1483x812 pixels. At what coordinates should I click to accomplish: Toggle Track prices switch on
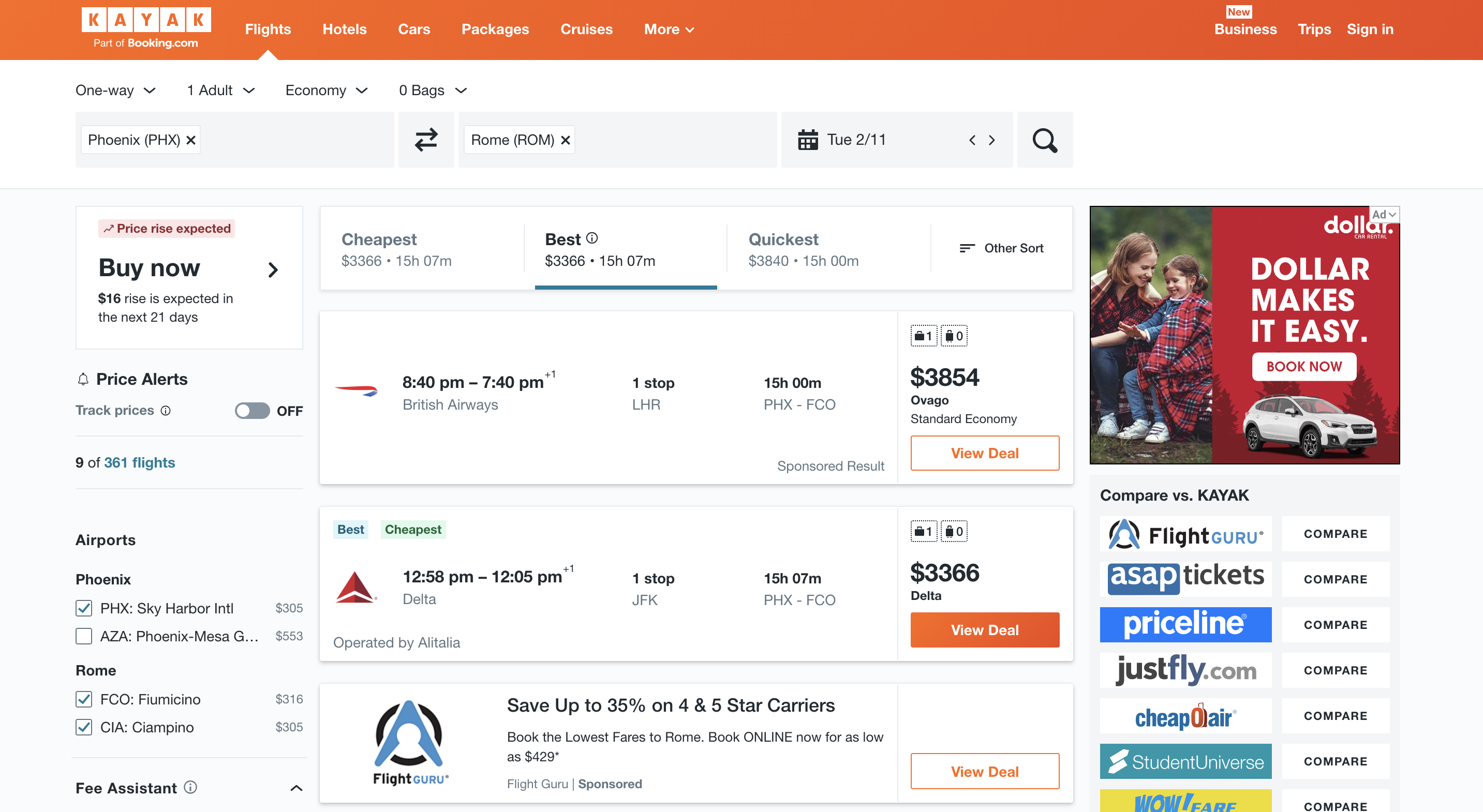click(252, 410)
